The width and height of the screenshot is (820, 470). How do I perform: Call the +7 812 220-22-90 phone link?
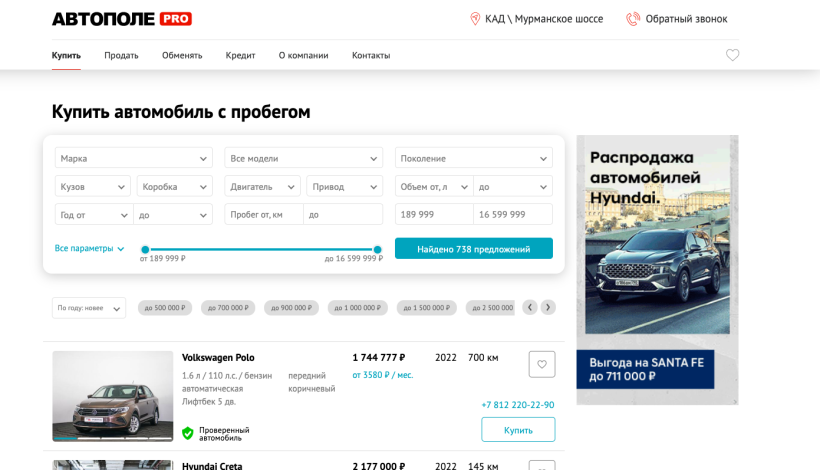pos(518,405)
